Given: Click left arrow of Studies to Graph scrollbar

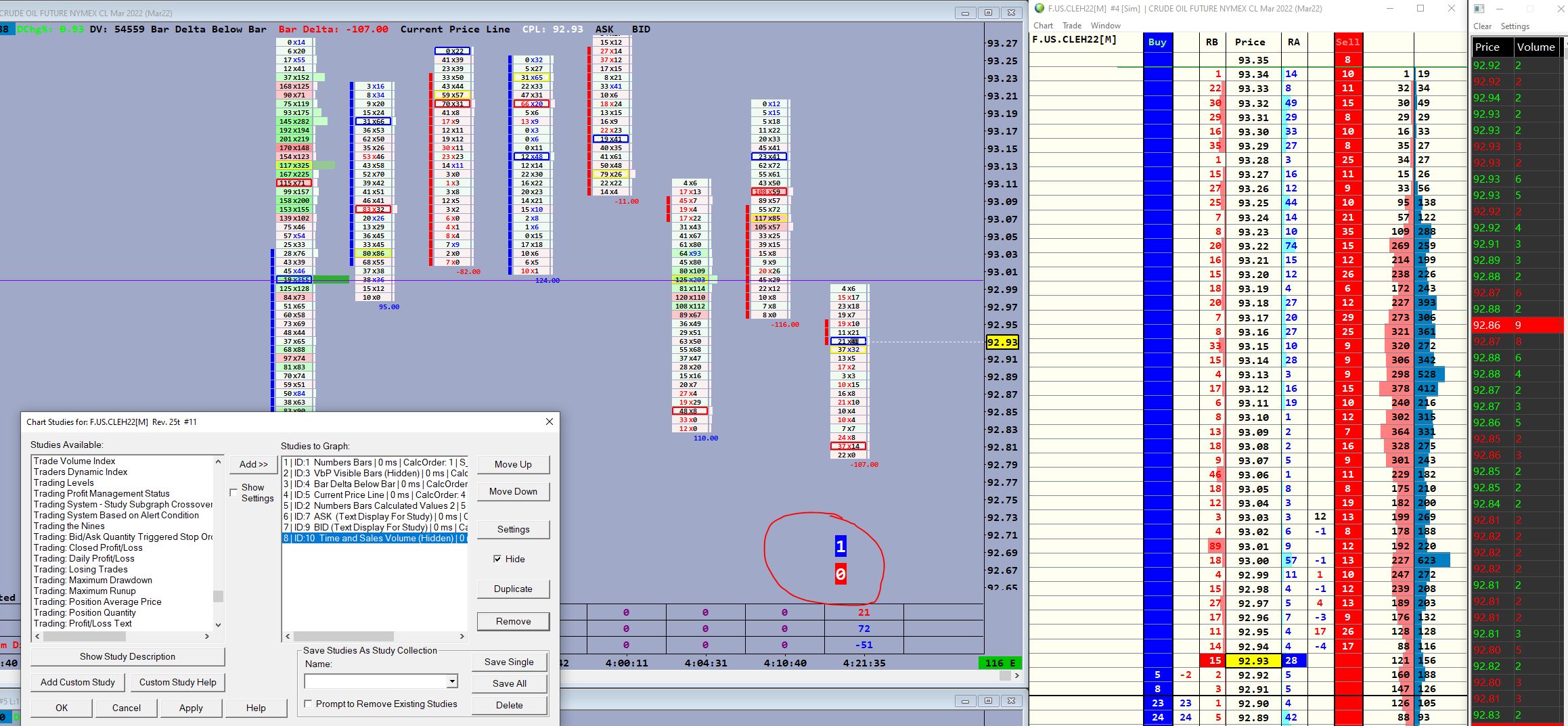Looking at the screenshot, I should click(288, 636).
